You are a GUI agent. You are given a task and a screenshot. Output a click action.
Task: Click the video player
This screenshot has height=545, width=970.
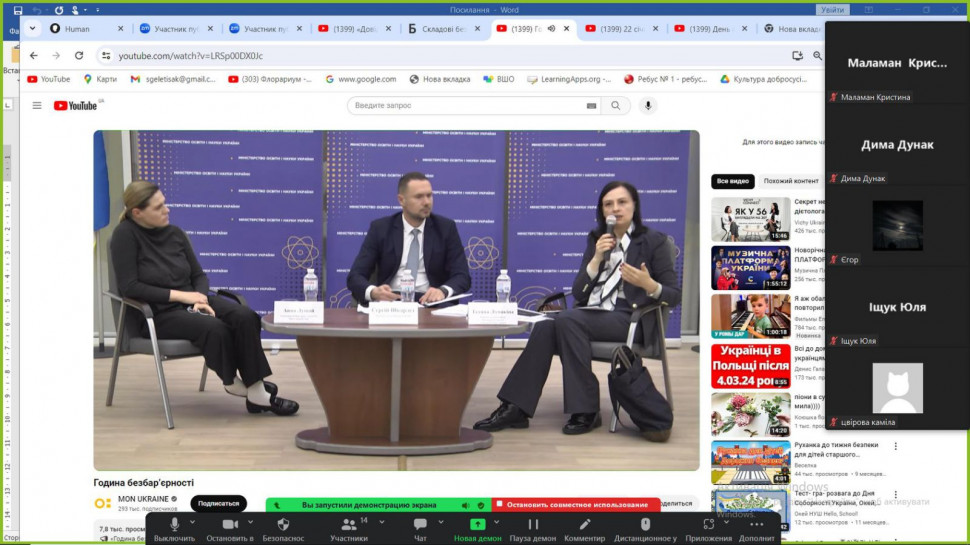point(397,300)
